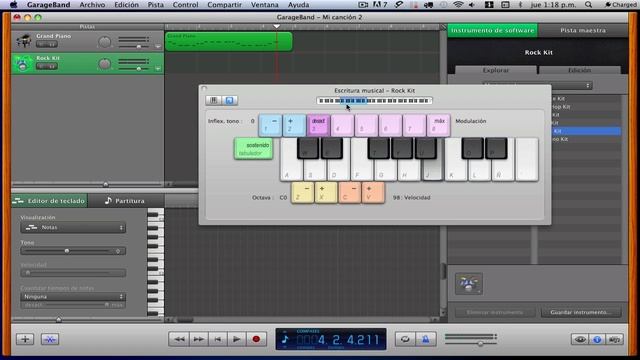
Task: Rewind the playhead
Action: tap(179, 339)
